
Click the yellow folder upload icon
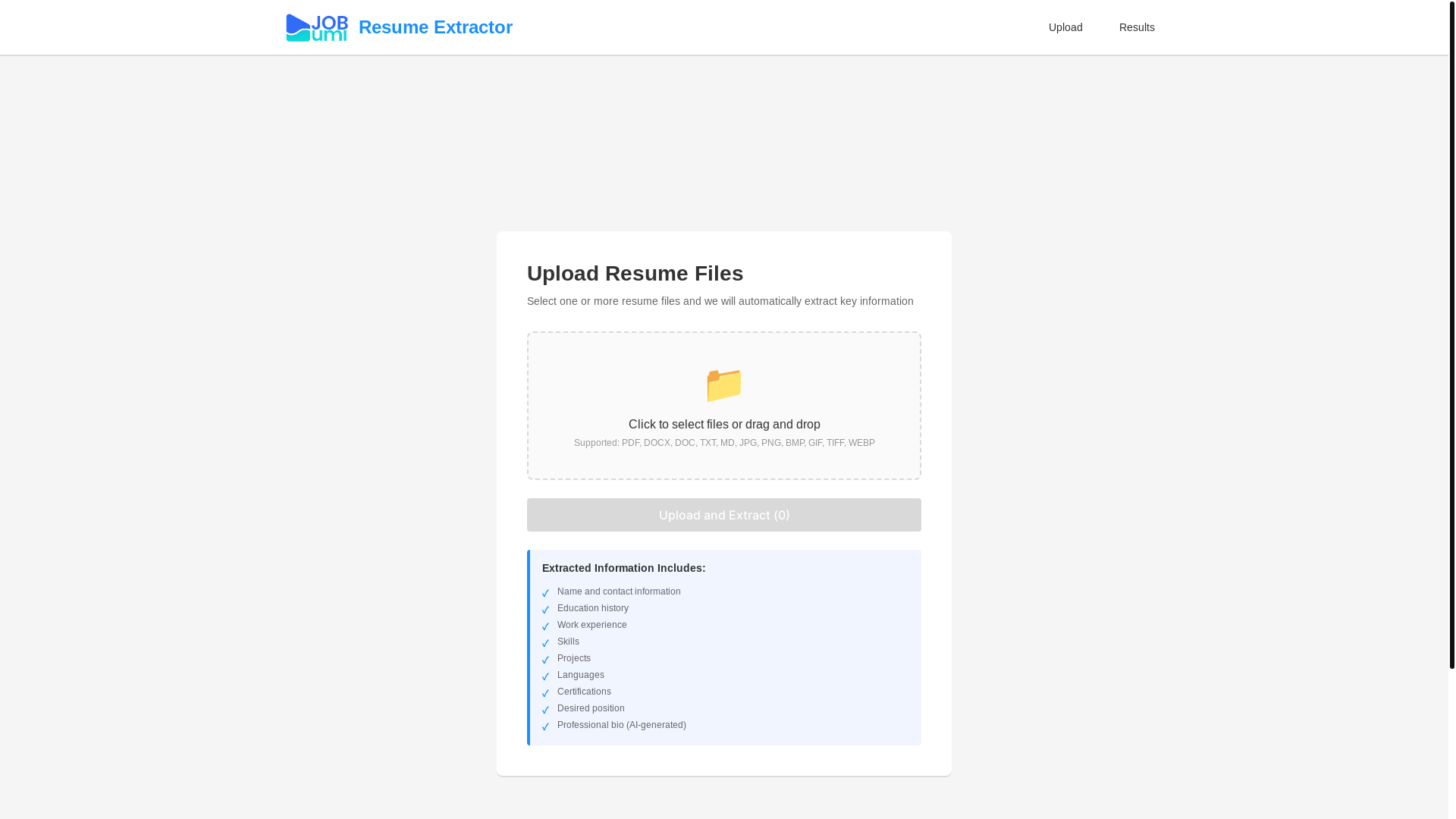pyautogui.click(x=724, y=384)
